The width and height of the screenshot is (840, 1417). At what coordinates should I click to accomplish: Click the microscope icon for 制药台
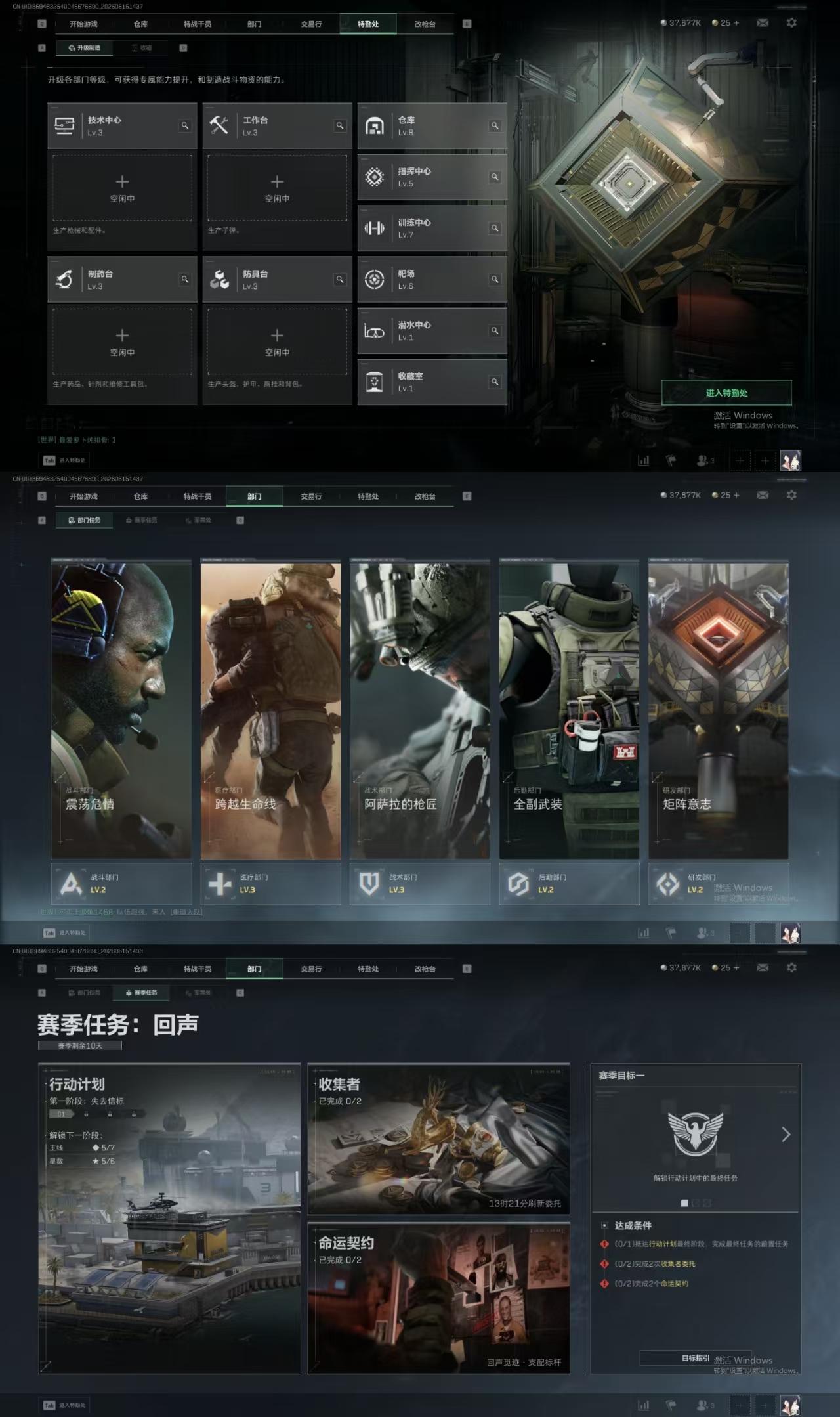(x=64, y=279)
